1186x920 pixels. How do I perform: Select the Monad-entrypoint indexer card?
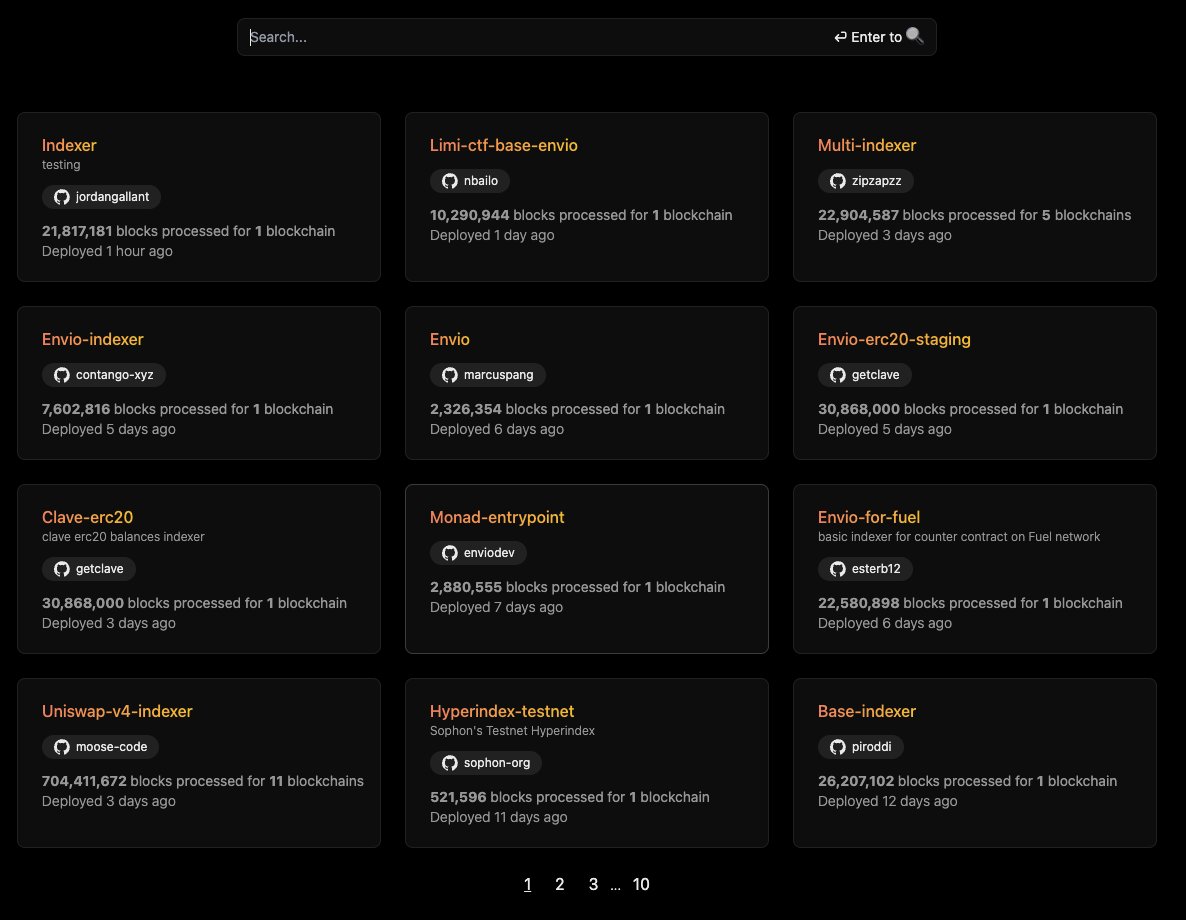pyautogui.click(x=586, y=620)
